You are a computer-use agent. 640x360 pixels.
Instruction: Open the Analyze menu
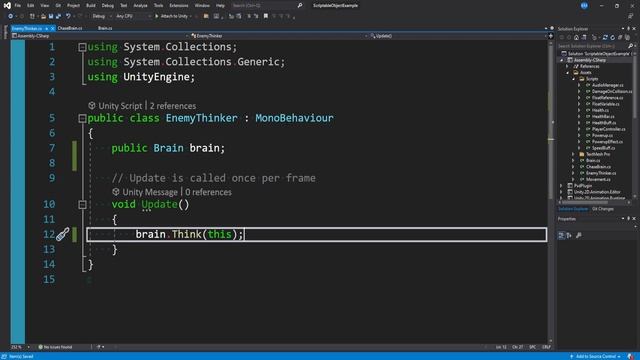pos(140,6)
